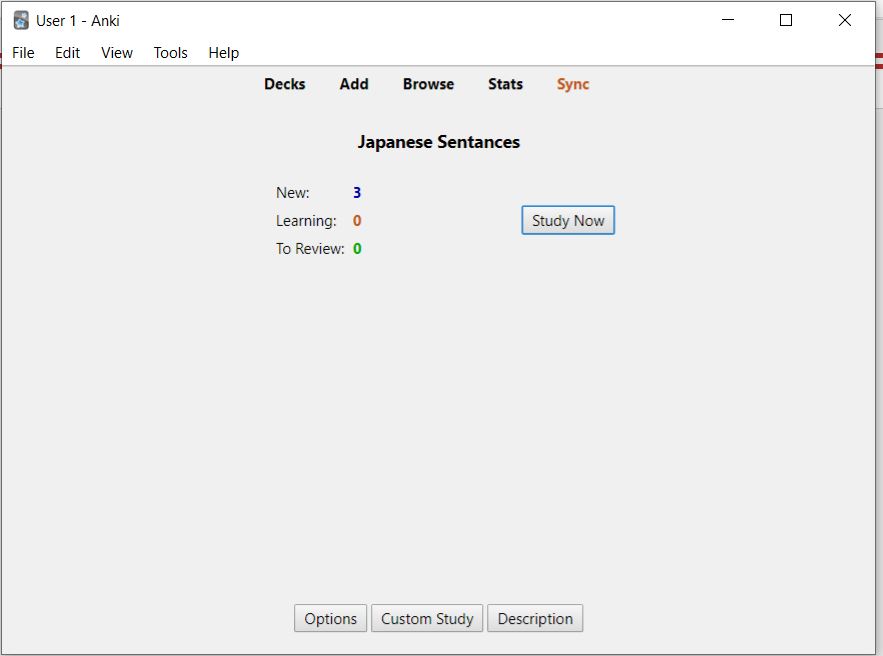Screen dimensions: 883x656
Task: Click the Japanese Sentances deck title
Action: click(439, 142)
